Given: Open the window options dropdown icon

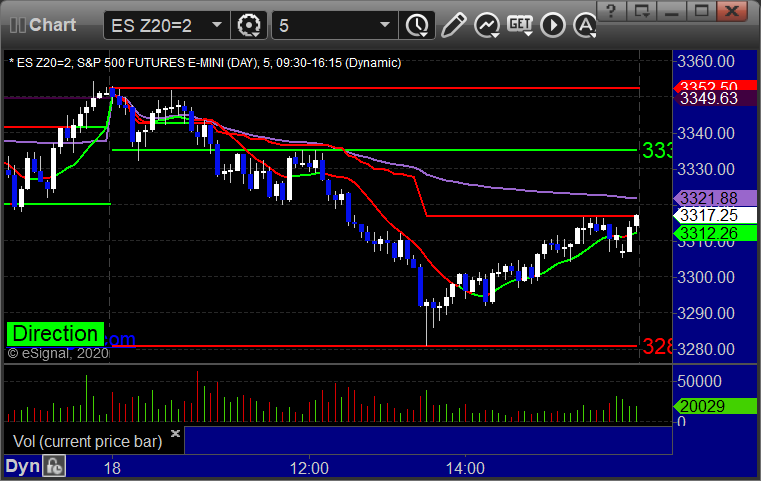Looking at the screenshot, I should coord(641,10).
